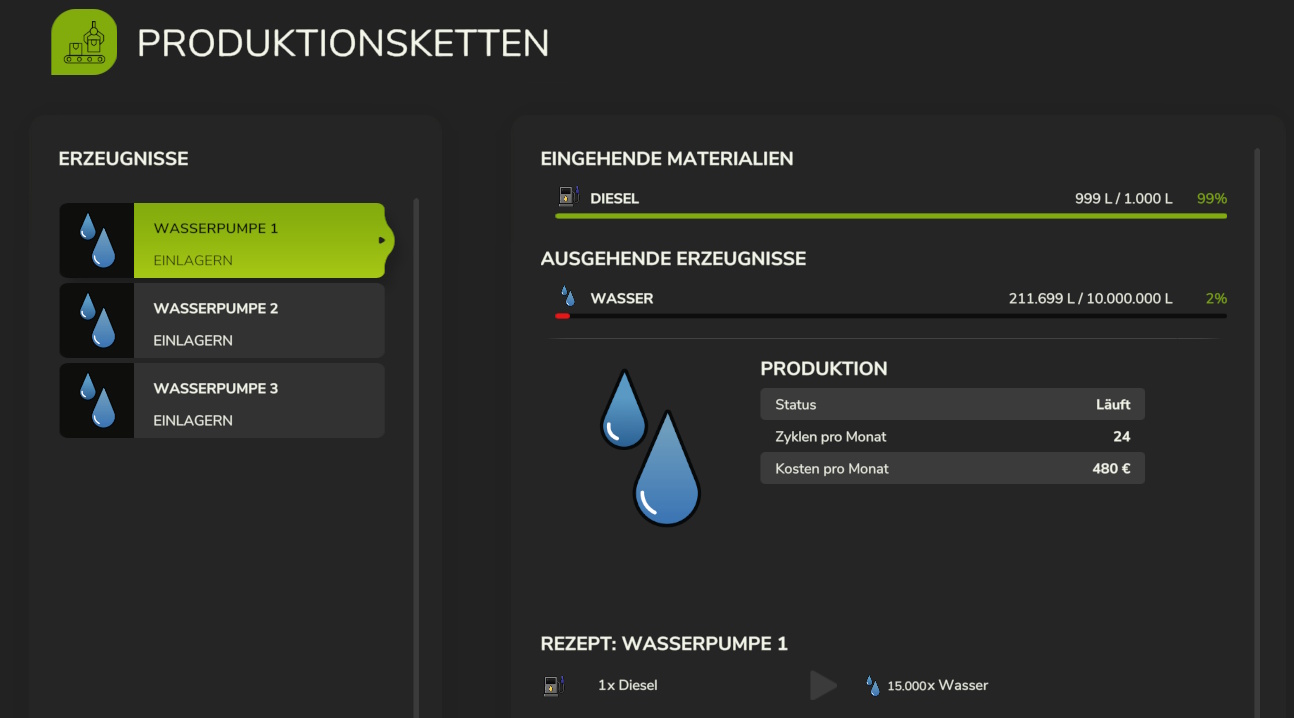Image resolution: width=1294 pixels, height=718 pixels.
Task: Click the large water drops production image
Action: point(650,448)
